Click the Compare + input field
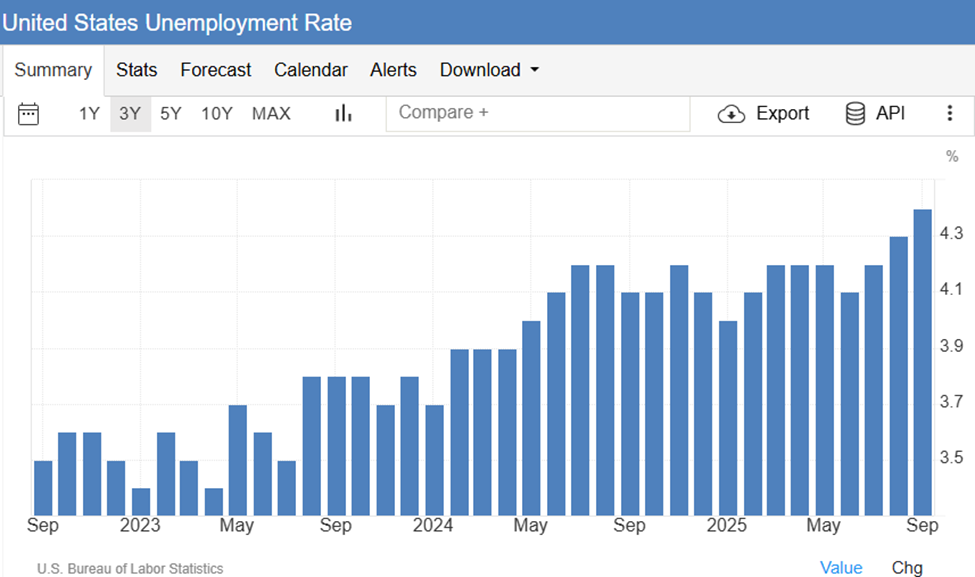Image resolution: width=975 pixels, height=577 pixels. 538,113
